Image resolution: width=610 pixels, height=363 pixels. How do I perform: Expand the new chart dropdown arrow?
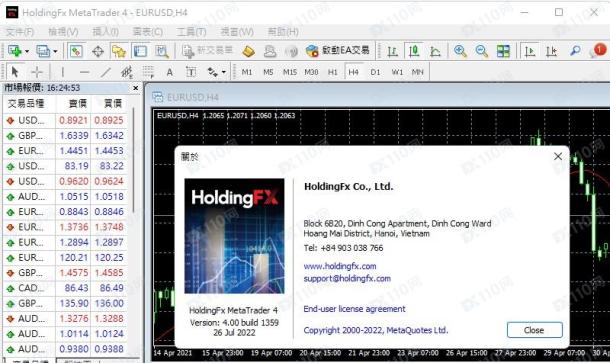(x=27, y=51)
